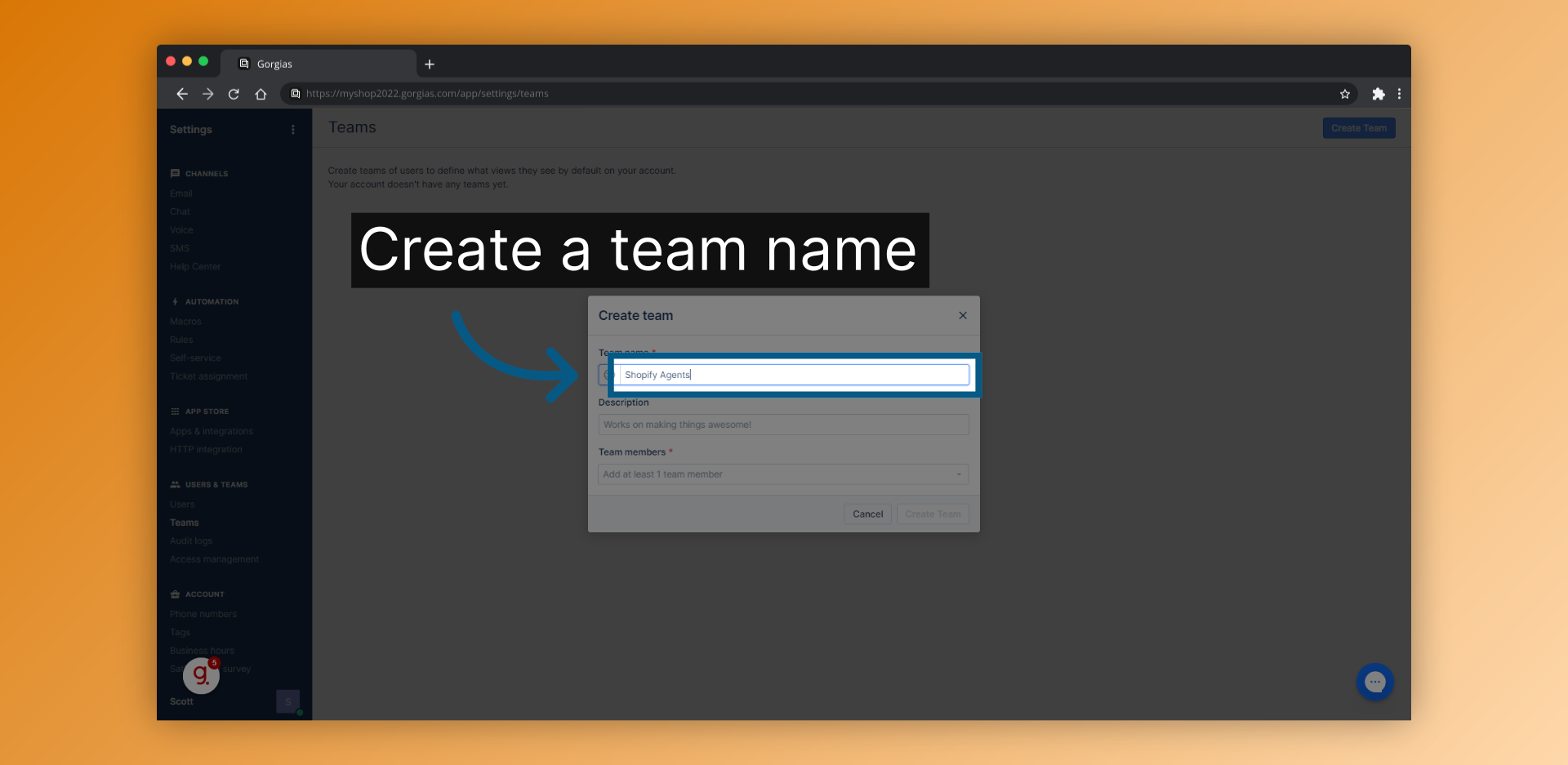
Task: Open Self-service settings
Action: [195, 358]
